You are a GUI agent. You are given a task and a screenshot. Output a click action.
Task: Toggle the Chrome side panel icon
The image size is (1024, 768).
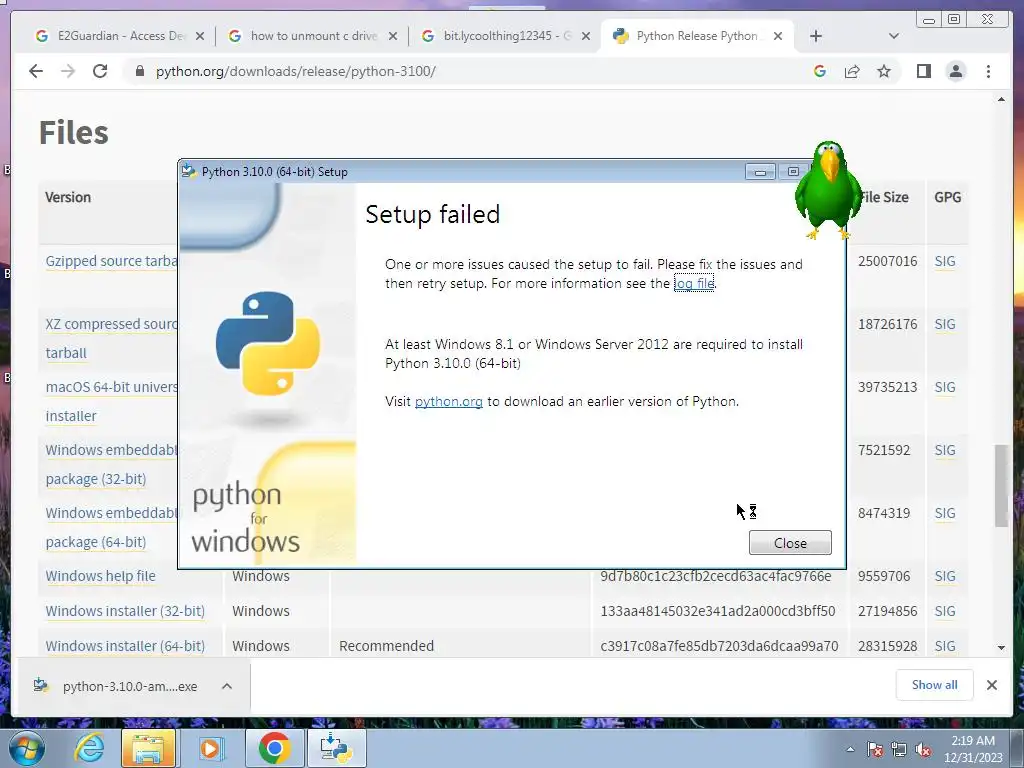click(923, 71)
